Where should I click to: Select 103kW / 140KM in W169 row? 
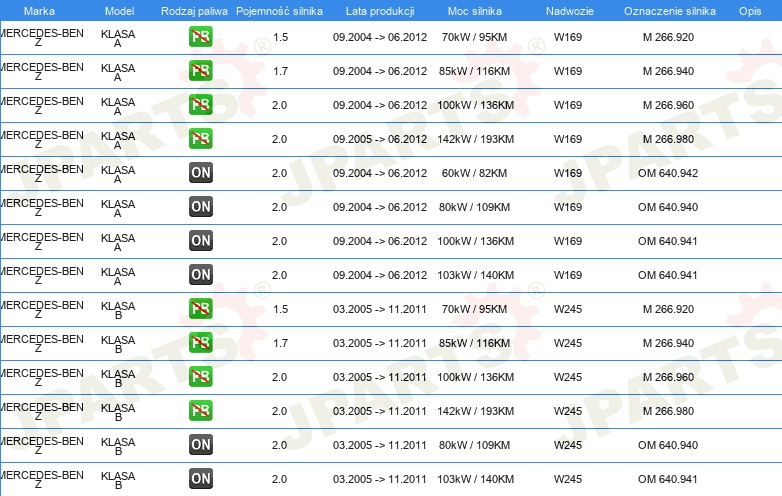point(475,275)
